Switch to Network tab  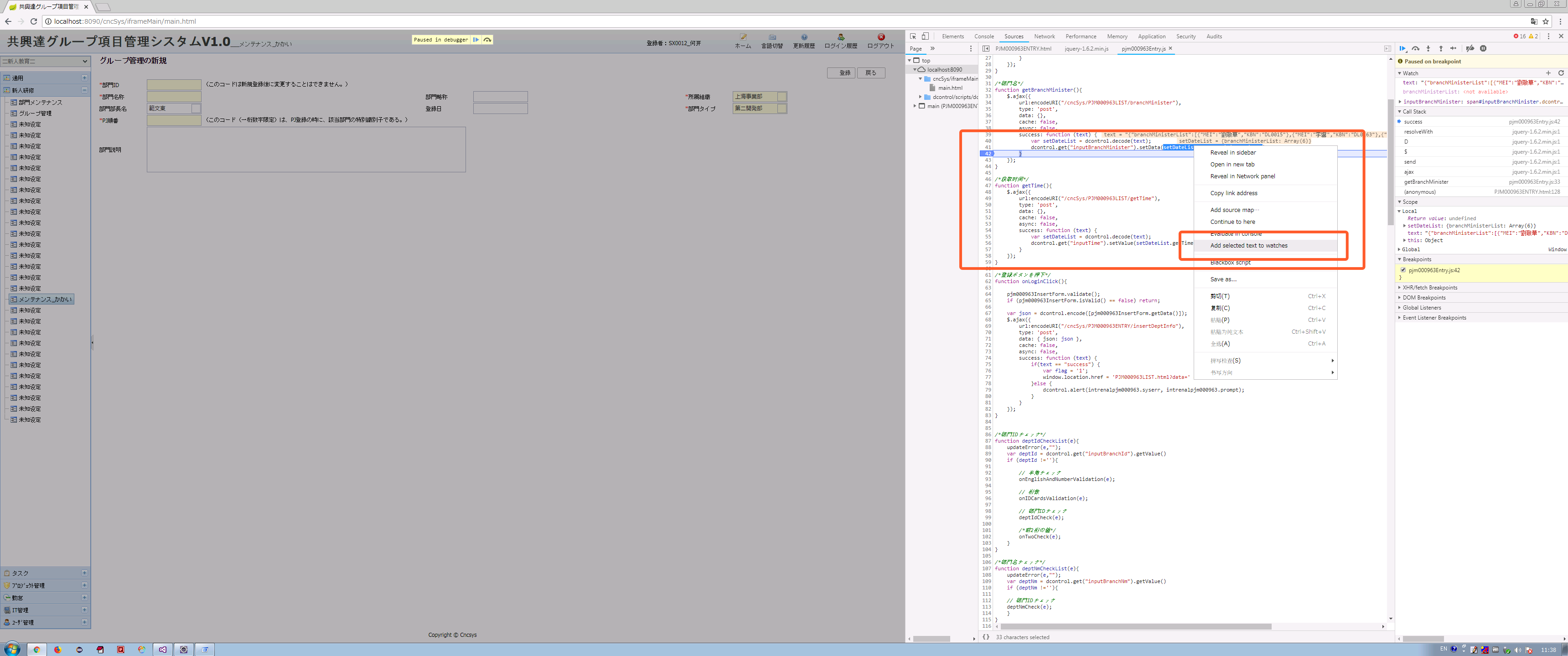1044,36
